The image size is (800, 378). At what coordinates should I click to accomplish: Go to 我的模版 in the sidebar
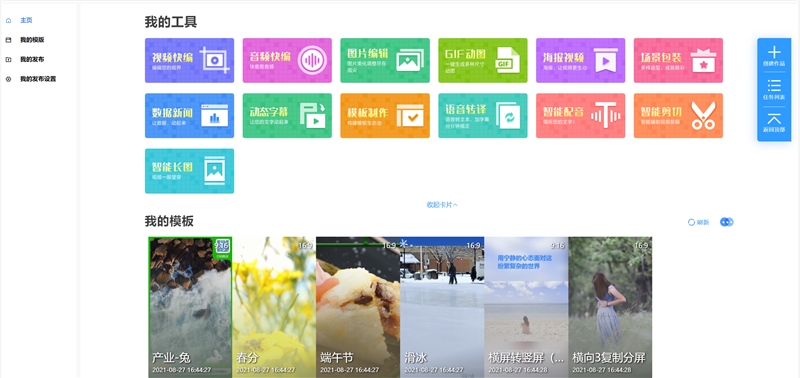(x=32, y=40)
